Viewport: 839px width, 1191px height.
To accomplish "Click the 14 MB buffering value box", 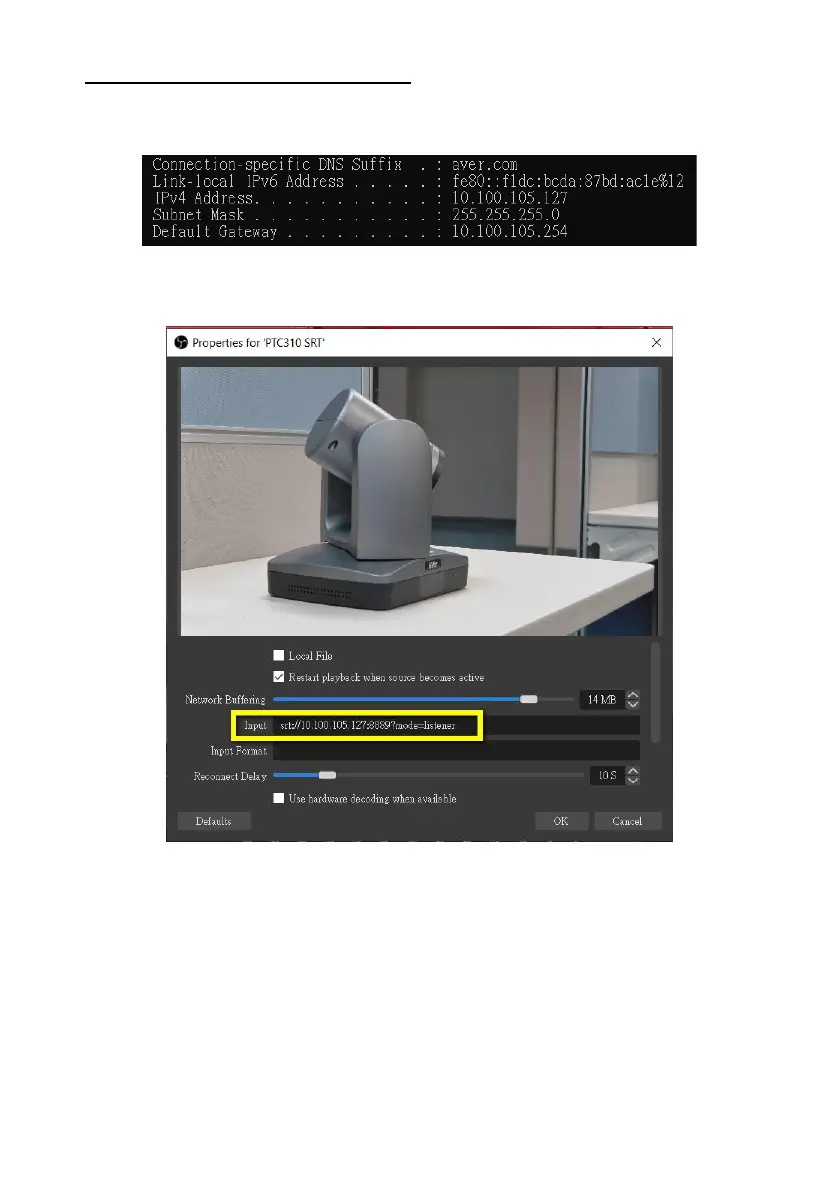I will [x=601, y=700].
